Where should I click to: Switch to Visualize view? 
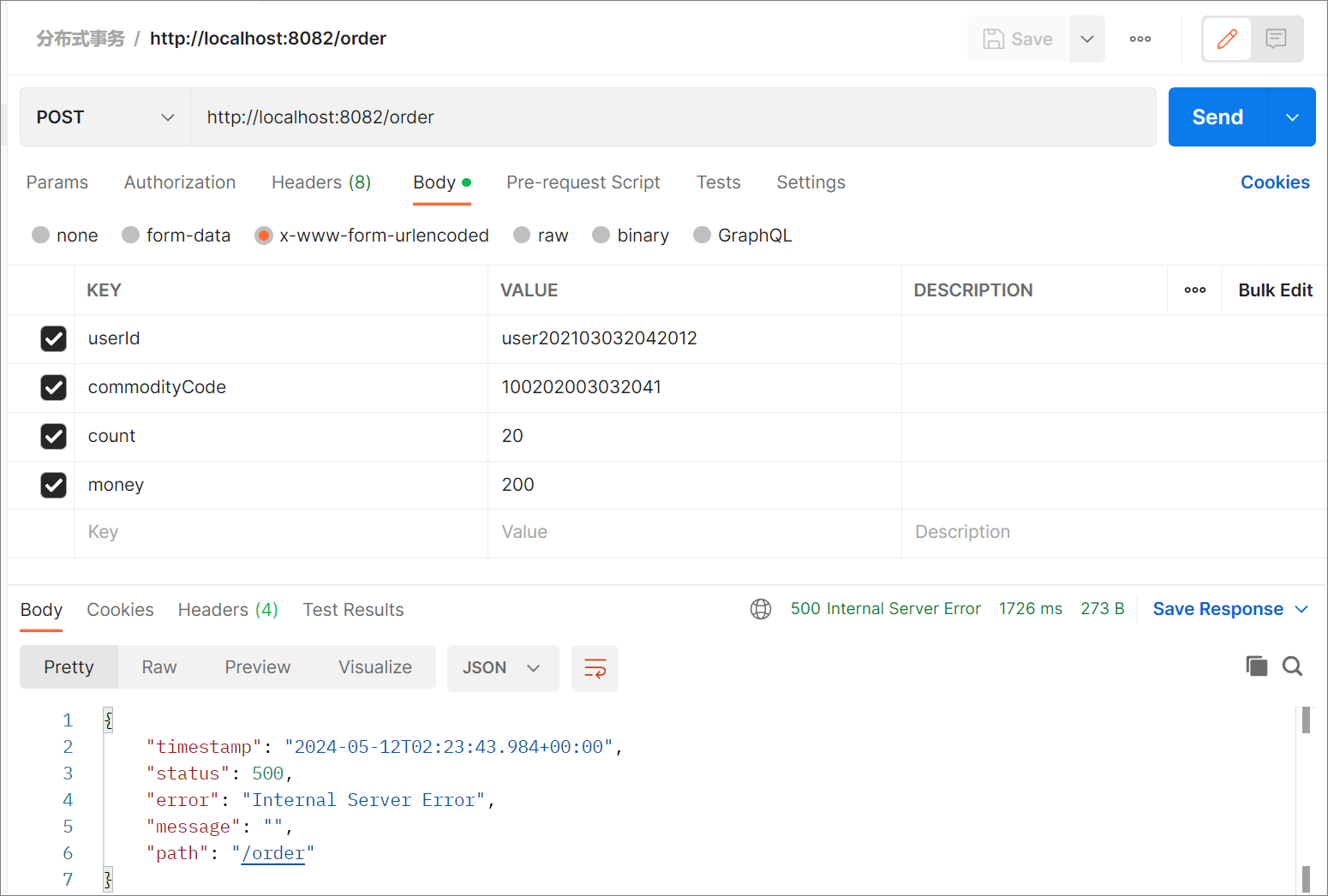click(x=375, y=667)
